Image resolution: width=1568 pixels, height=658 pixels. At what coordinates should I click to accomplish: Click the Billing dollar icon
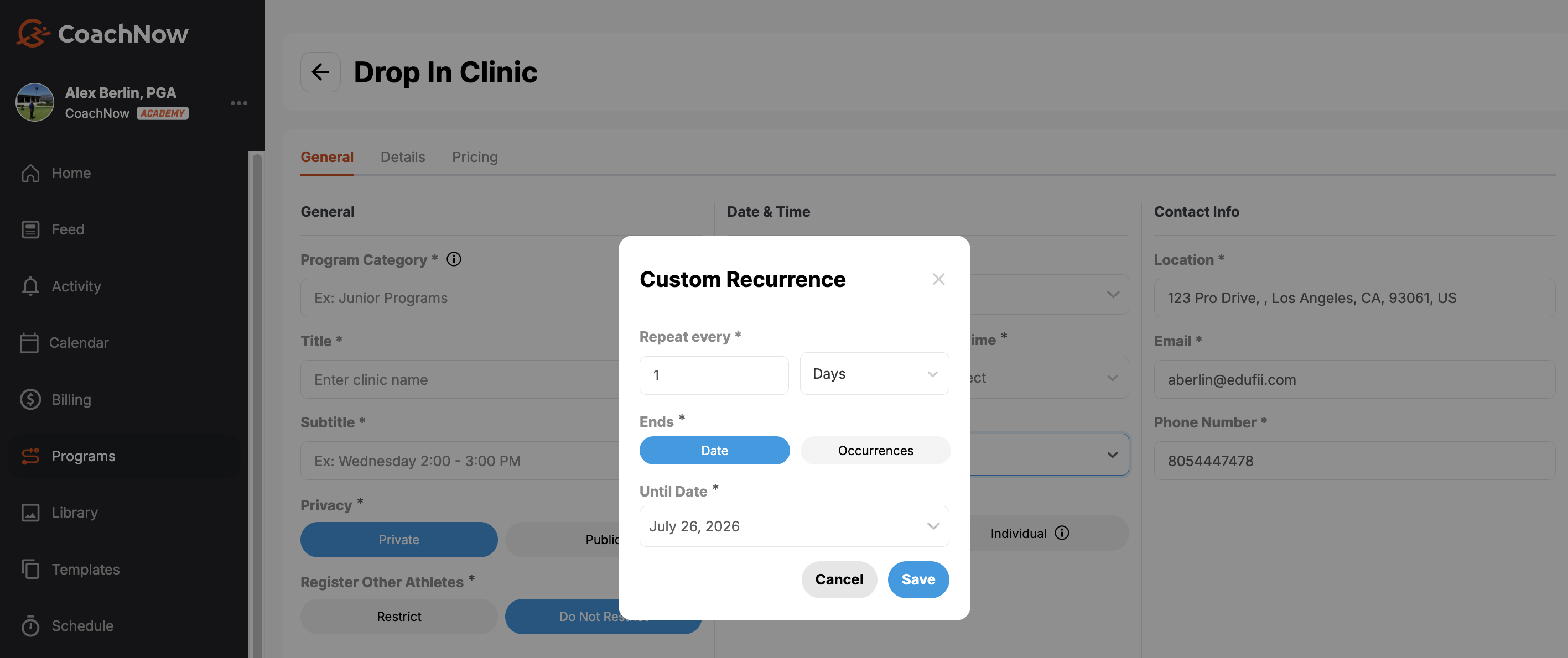(30, 400)
